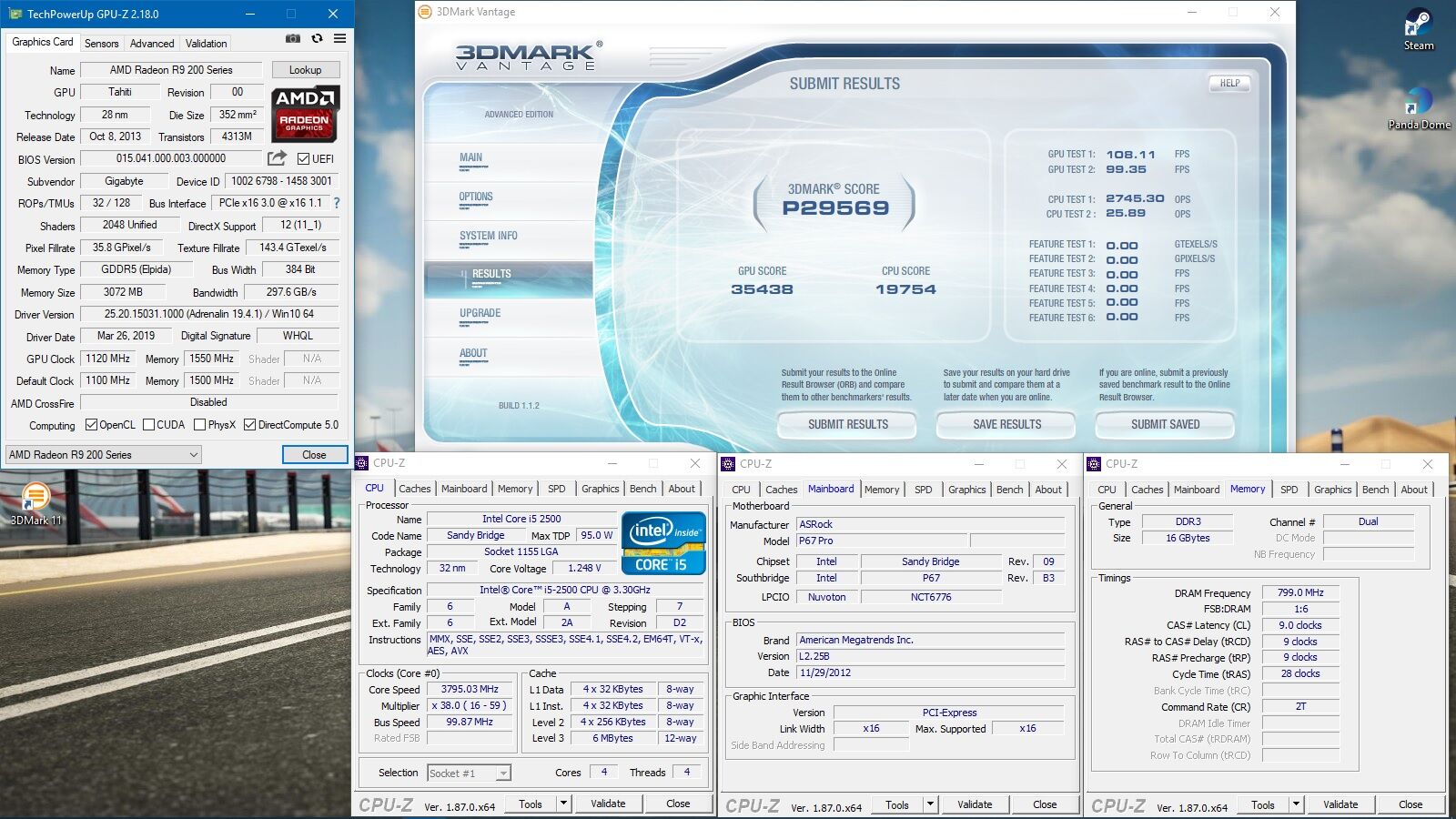1456x819 pixels.
Task: Open the Bench tab in Memory CPU-Z window
Action: coord(1375,490)
